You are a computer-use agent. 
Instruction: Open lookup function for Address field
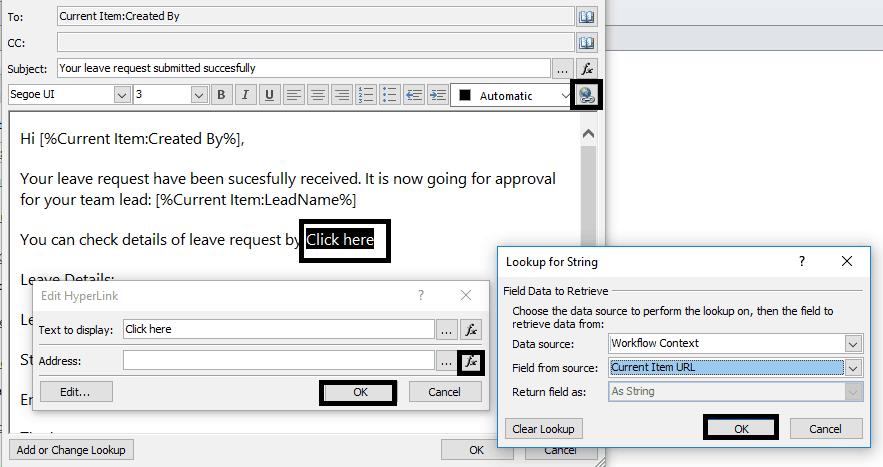click(x=471, y=361)
